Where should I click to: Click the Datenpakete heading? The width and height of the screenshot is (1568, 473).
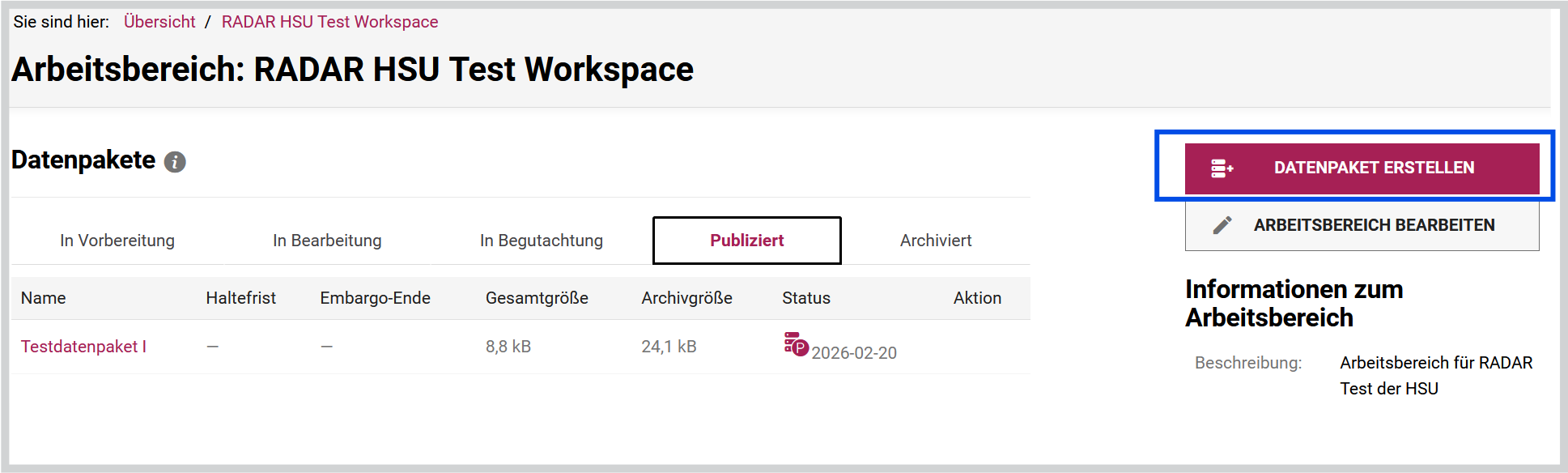tap(83, 160)
